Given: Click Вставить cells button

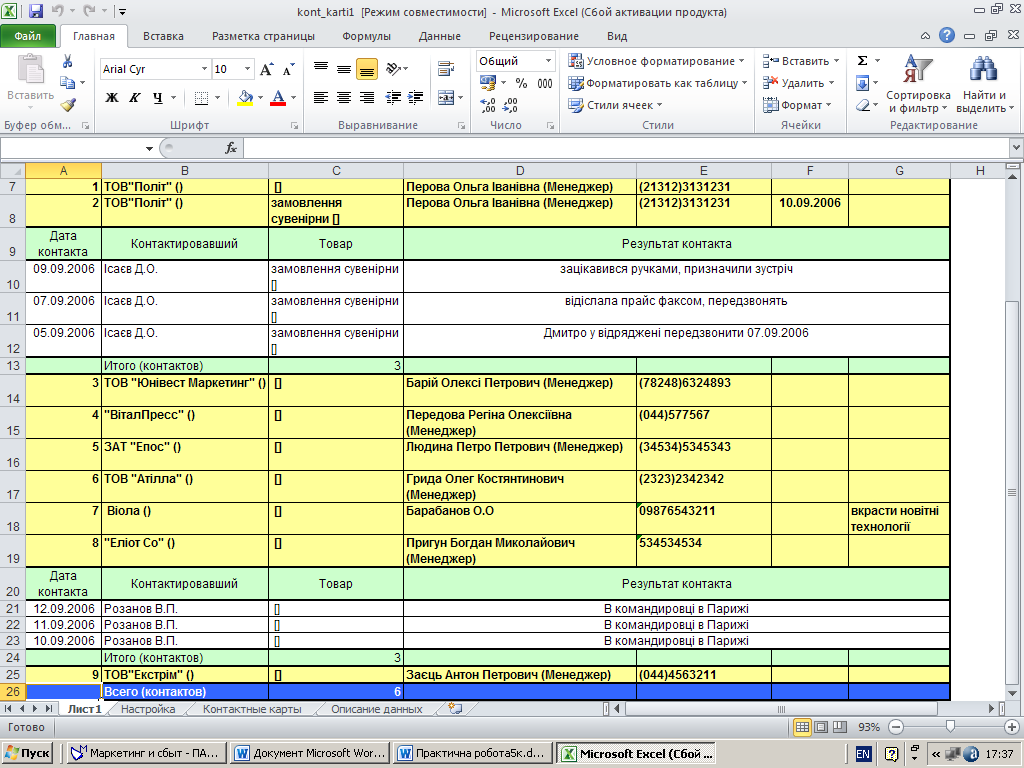Looking at the screenshot, I should tap(801, 61).
